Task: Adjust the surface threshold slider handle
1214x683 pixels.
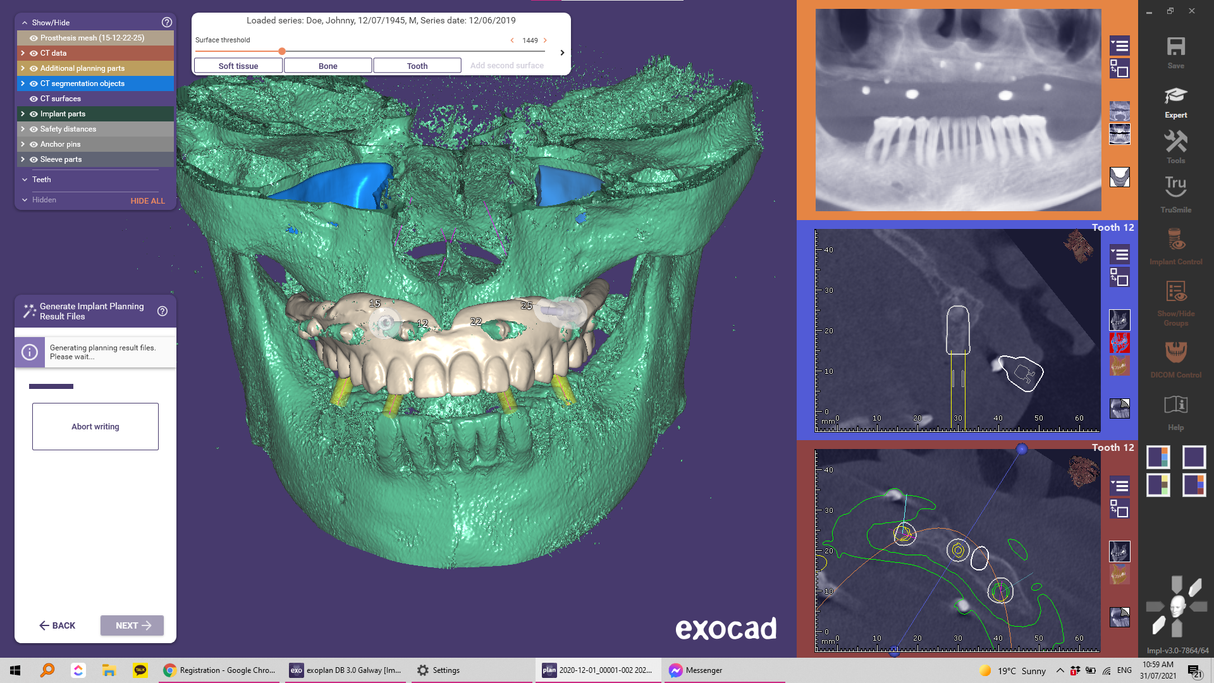Action: [x=282, y=49]
